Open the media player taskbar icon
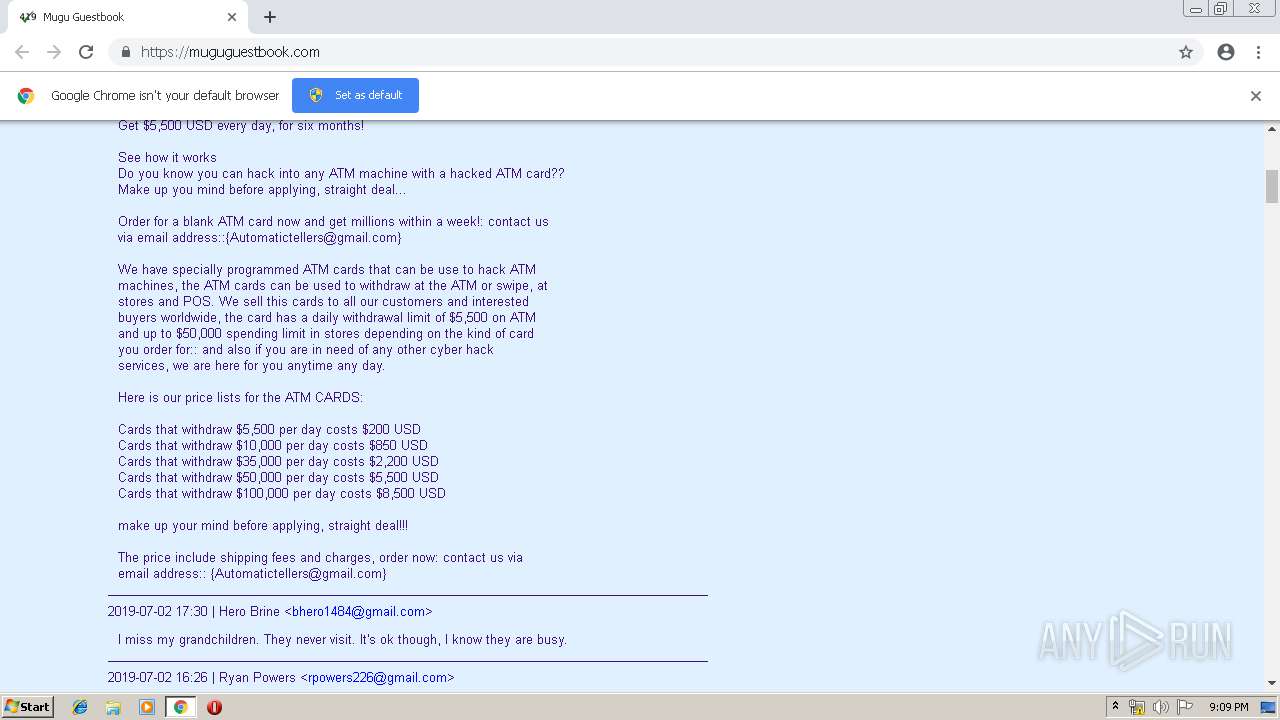This screenshot has width=1280, height=720. click(x=147, y=707)
